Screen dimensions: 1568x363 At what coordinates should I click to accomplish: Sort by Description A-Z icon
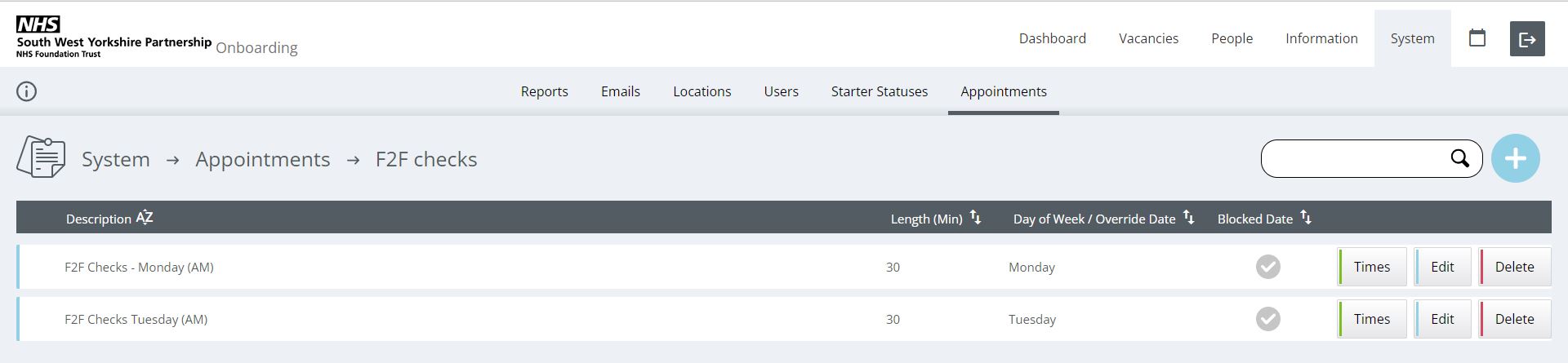pos(145,218)
